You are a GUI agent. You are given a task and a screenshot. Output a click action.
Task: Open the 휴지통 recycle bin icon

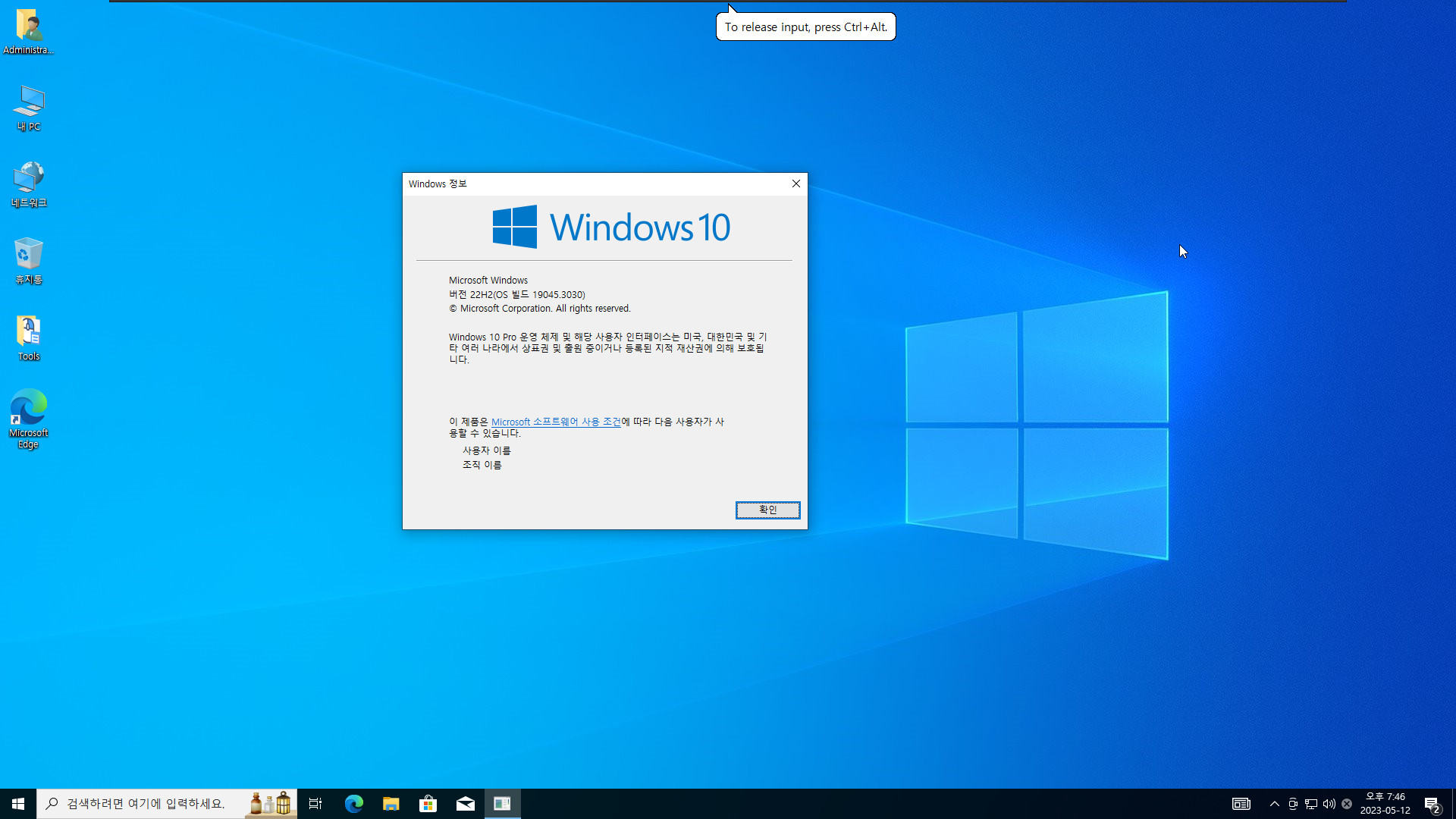29,261
